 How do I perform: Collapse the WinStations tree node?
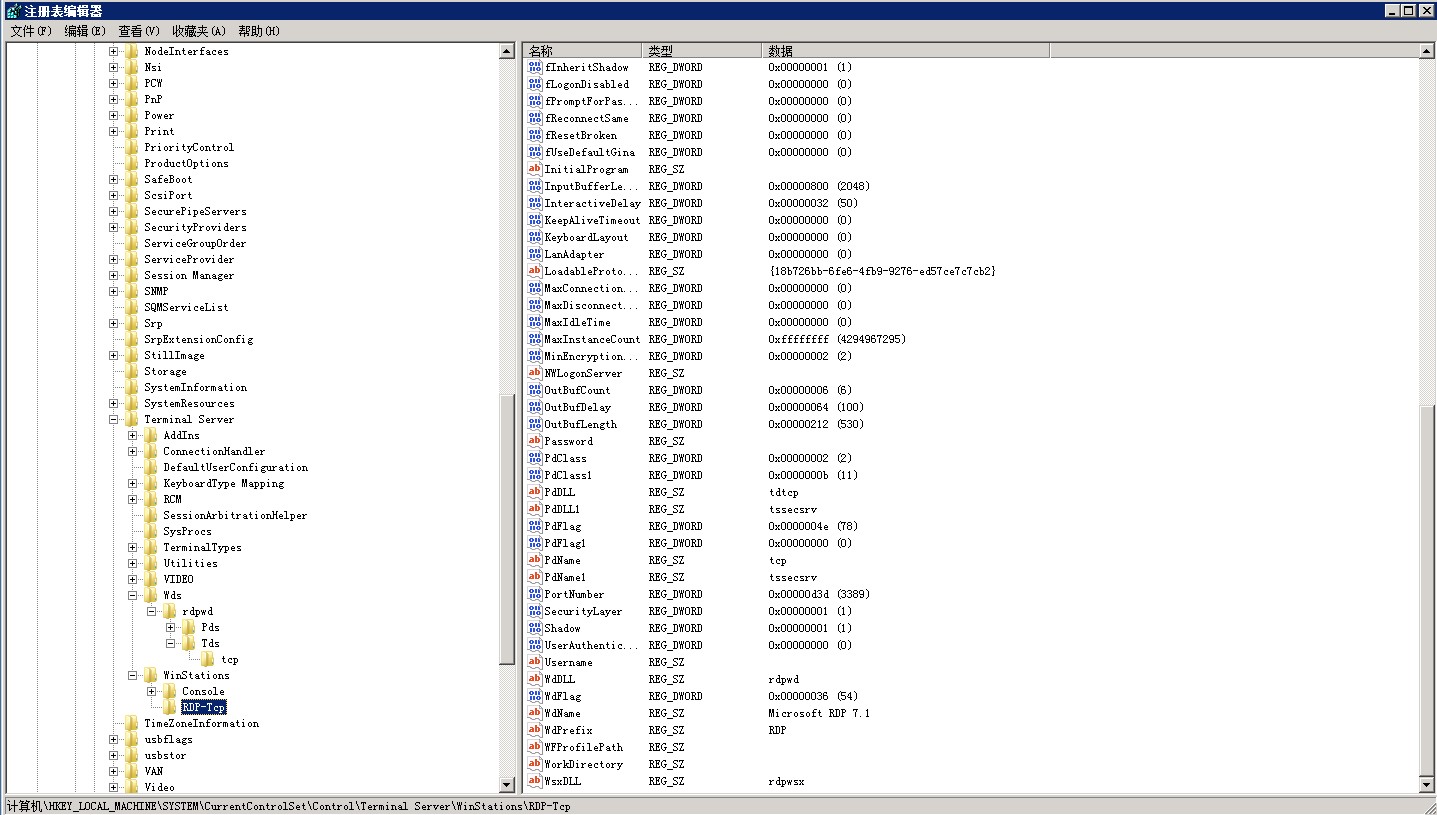[x=132, y=675]
